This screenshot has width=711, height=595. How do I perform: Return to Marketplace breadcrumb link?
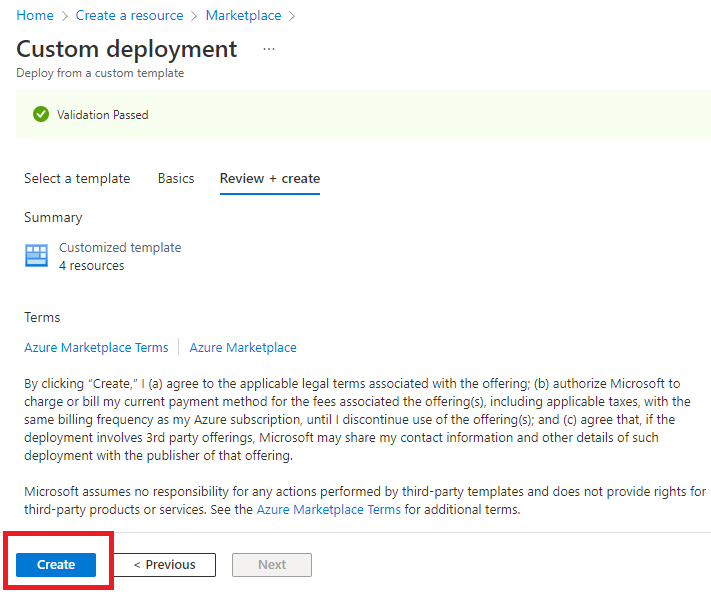(243, 16)
